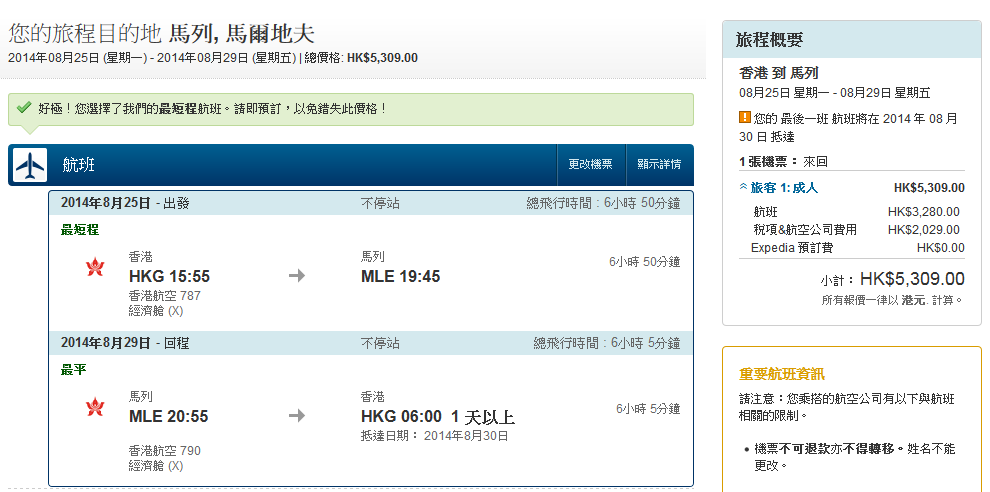Click the 重要航班資訊 heading
Screen dimensions: 990x492
click(781, 373)
